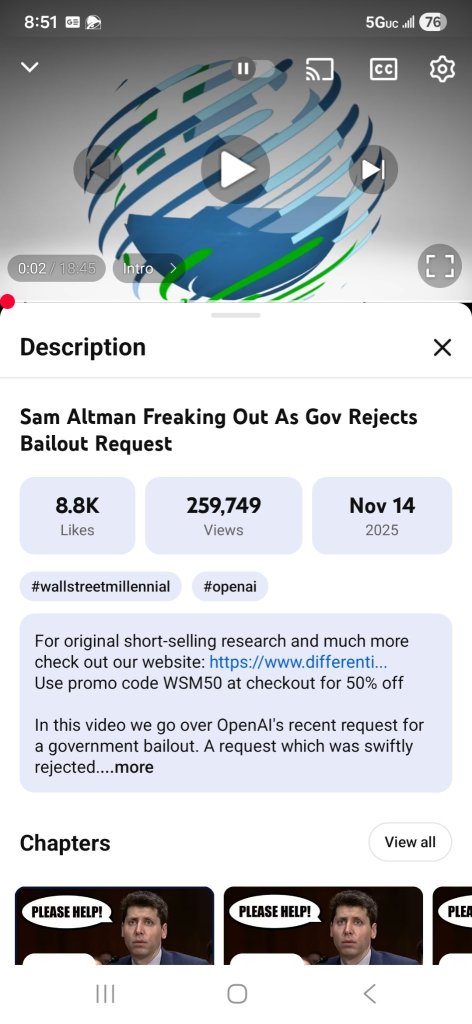Select the #openai hashtag
The width and height of the screenshot is (472, 1024).
[x=230, y=586]
